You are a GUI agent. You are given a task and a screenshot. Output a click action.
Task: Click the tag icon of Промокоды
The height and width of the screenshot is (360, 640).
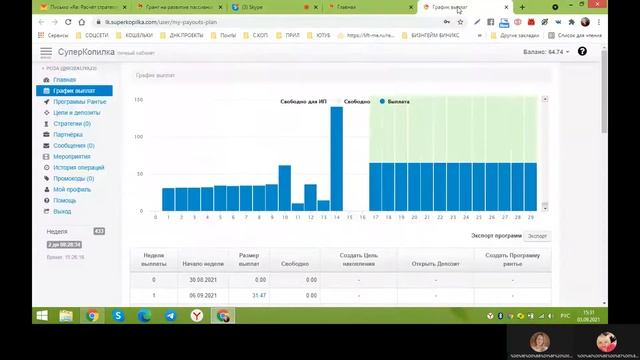(47, 179)
